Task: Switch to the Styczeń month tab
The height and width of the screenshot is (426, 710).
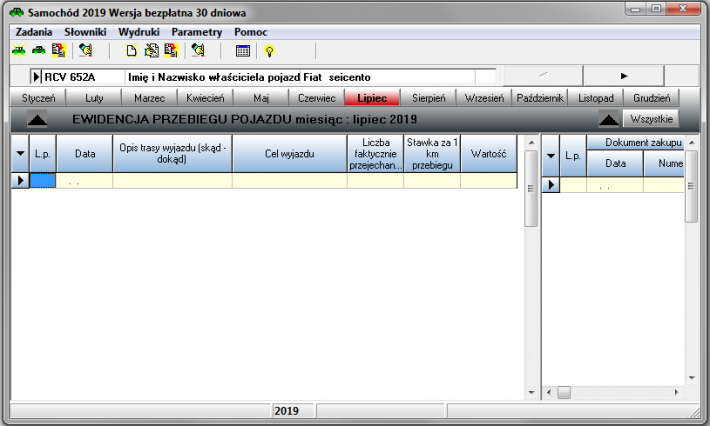Action: [x=38, y=98]
